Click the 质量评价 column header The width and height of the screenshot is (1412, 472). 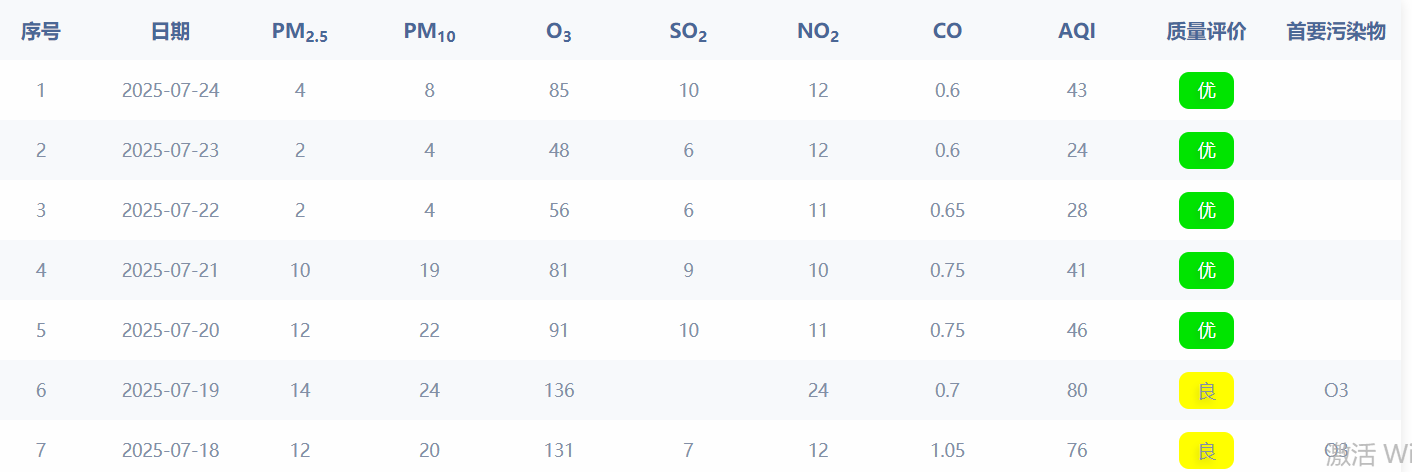[1206, 31]
